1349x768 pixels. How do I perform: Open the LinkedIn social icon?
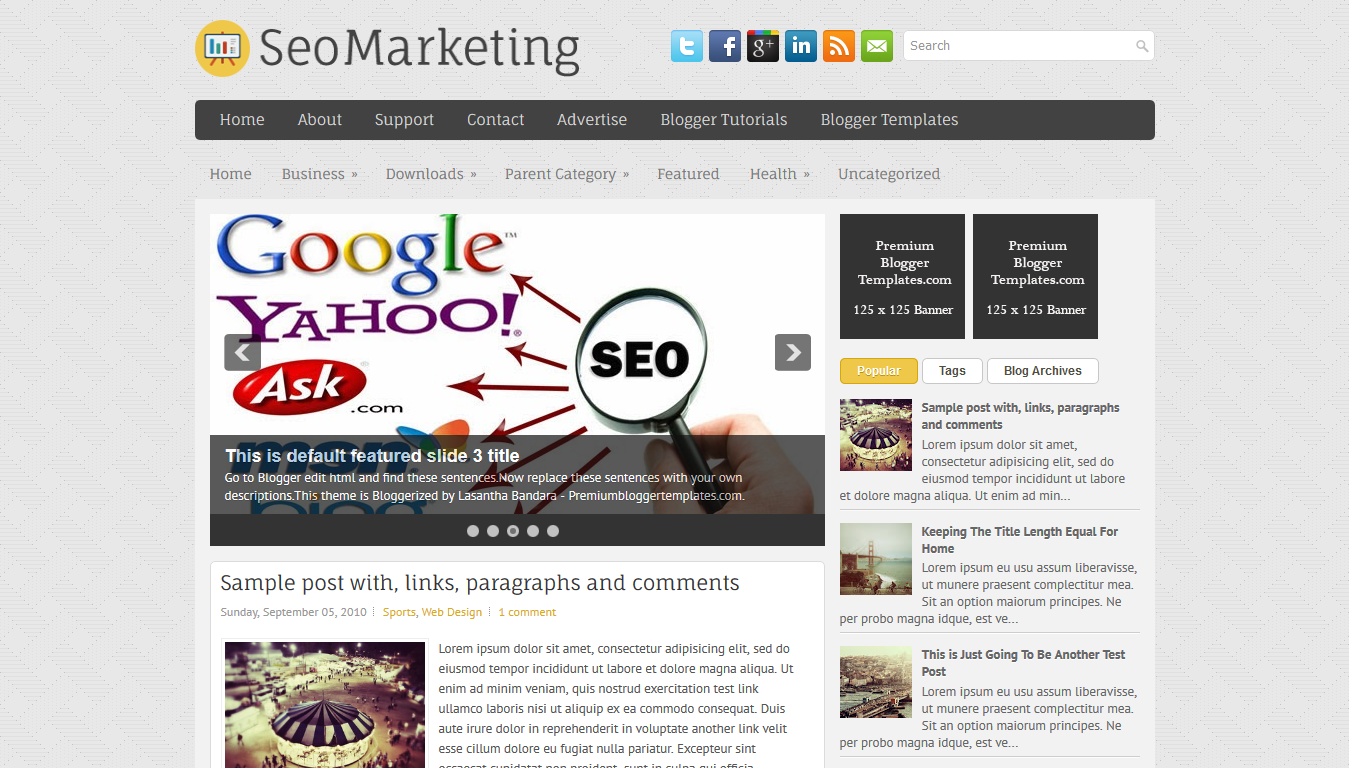click(x=801, y=46)
